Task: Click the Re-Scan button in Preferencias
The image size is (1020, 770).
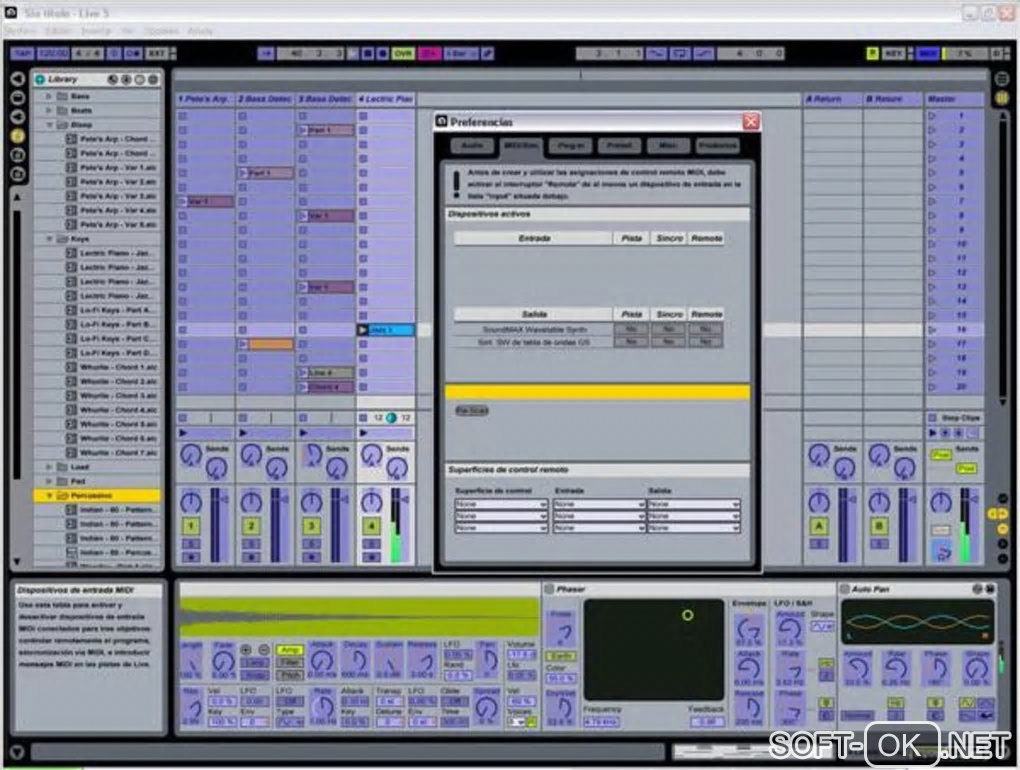Action: [x=472, y=410]
